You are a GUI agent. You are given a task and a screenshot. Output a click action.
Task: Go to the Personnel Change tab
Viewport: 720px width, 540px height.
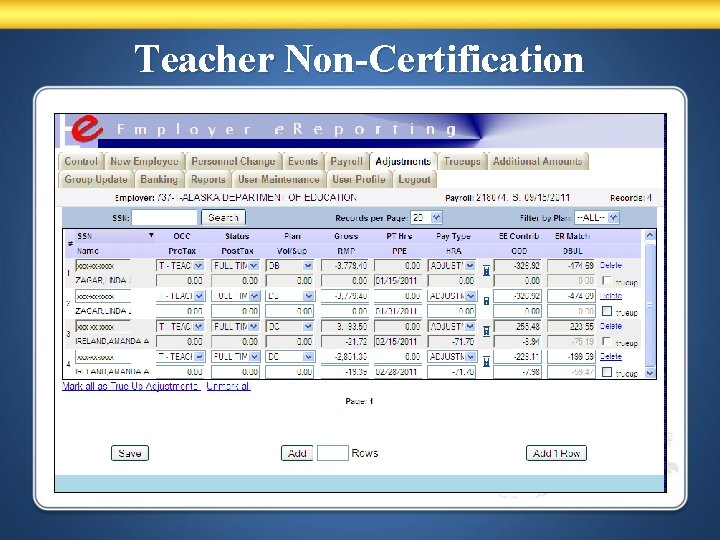tap(233, 161)
